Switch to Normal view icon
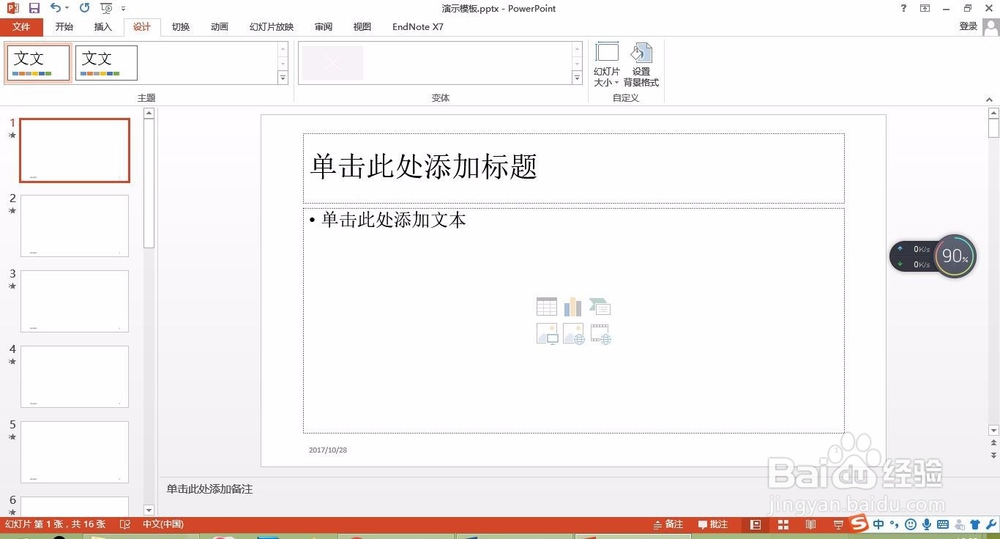 pos(756,524)
